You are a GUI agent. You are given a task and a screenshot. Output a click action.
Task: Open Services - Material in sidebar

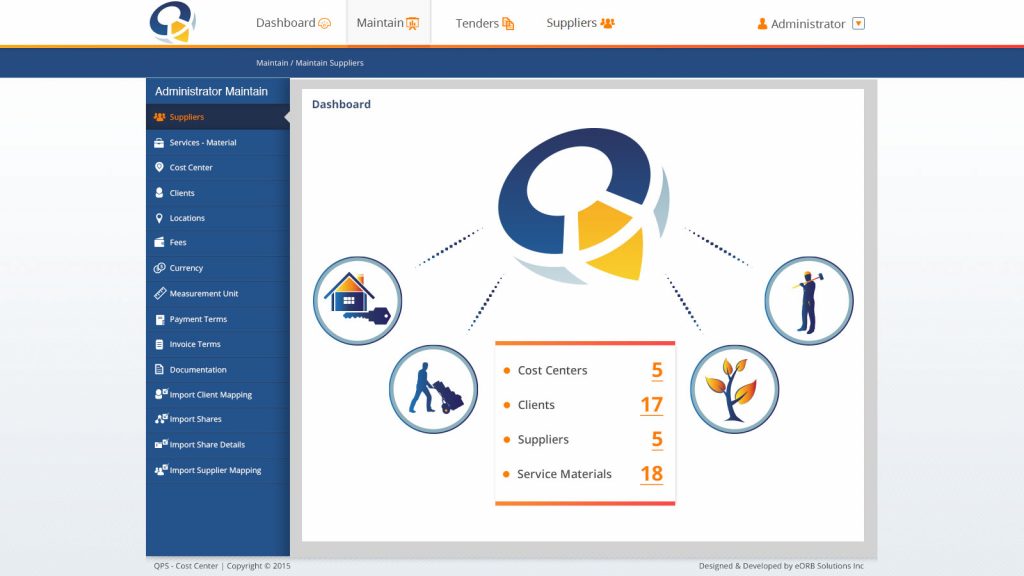coord(203,143)
